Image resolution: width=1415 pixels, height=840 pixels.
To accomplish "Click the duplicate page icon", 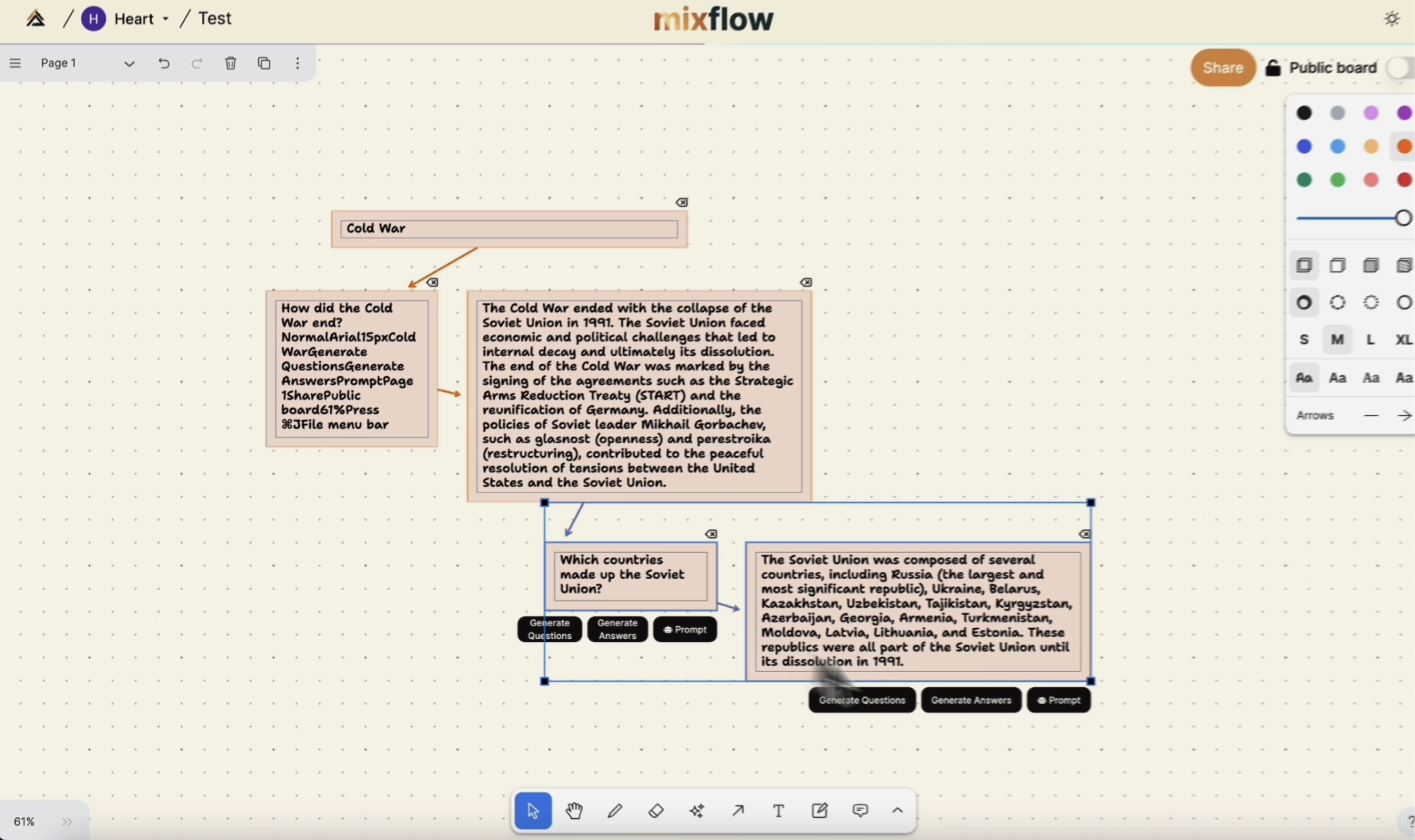I will (x=264, y=63).
